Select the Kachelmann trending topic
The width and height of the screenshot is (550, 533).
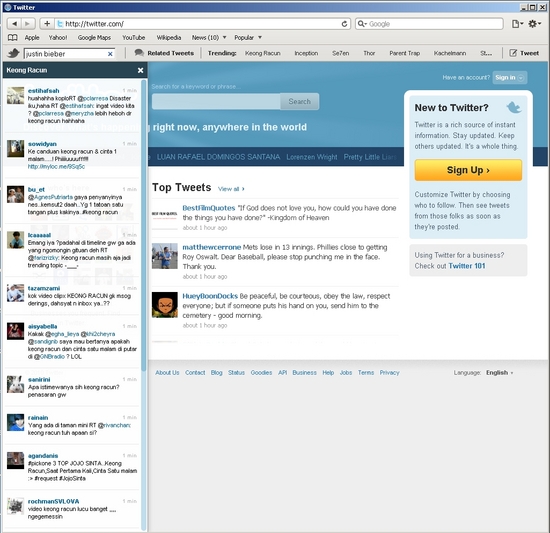pos(450,53)
